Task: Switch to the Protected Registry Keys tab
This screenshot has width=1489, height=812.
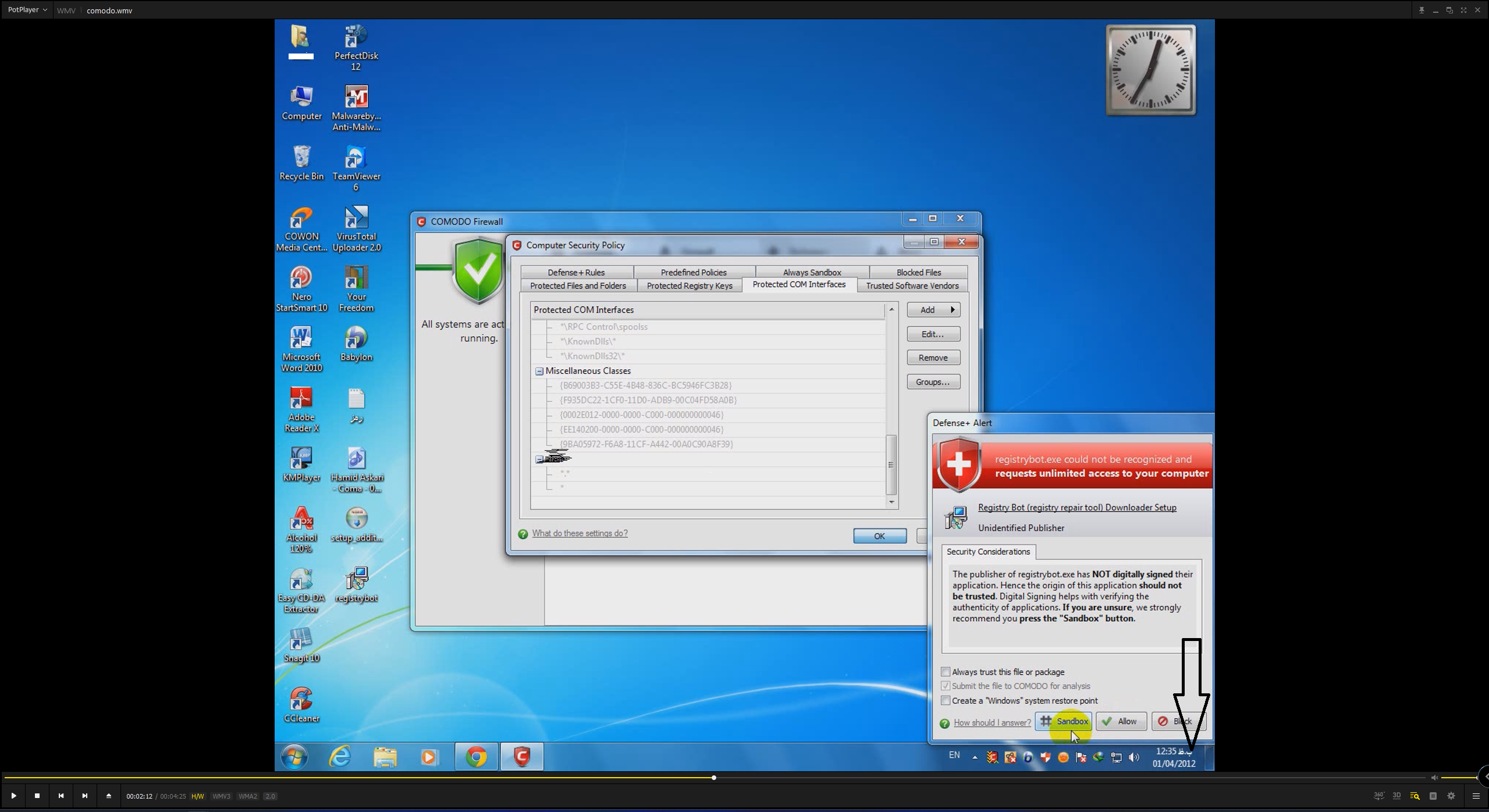Action: (x=690, y=286)
